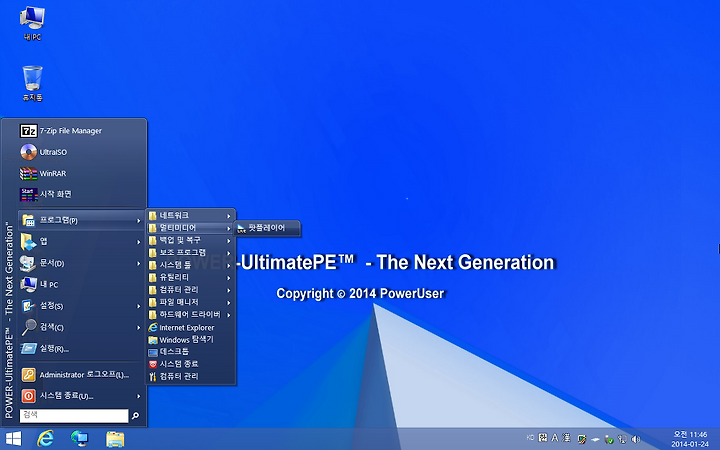Click the 데스크톱 entry in submenu

[x=191, y=352]
